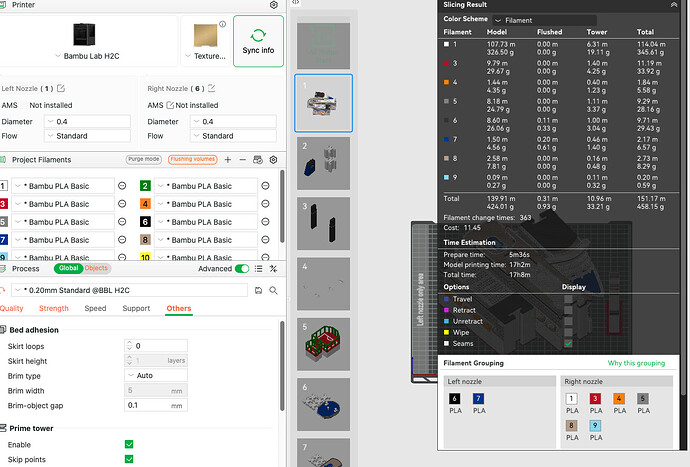Image resolution: width=690 pixels, height=467 pixels.
Task: Save the process preset
Action: coord(258,290)
